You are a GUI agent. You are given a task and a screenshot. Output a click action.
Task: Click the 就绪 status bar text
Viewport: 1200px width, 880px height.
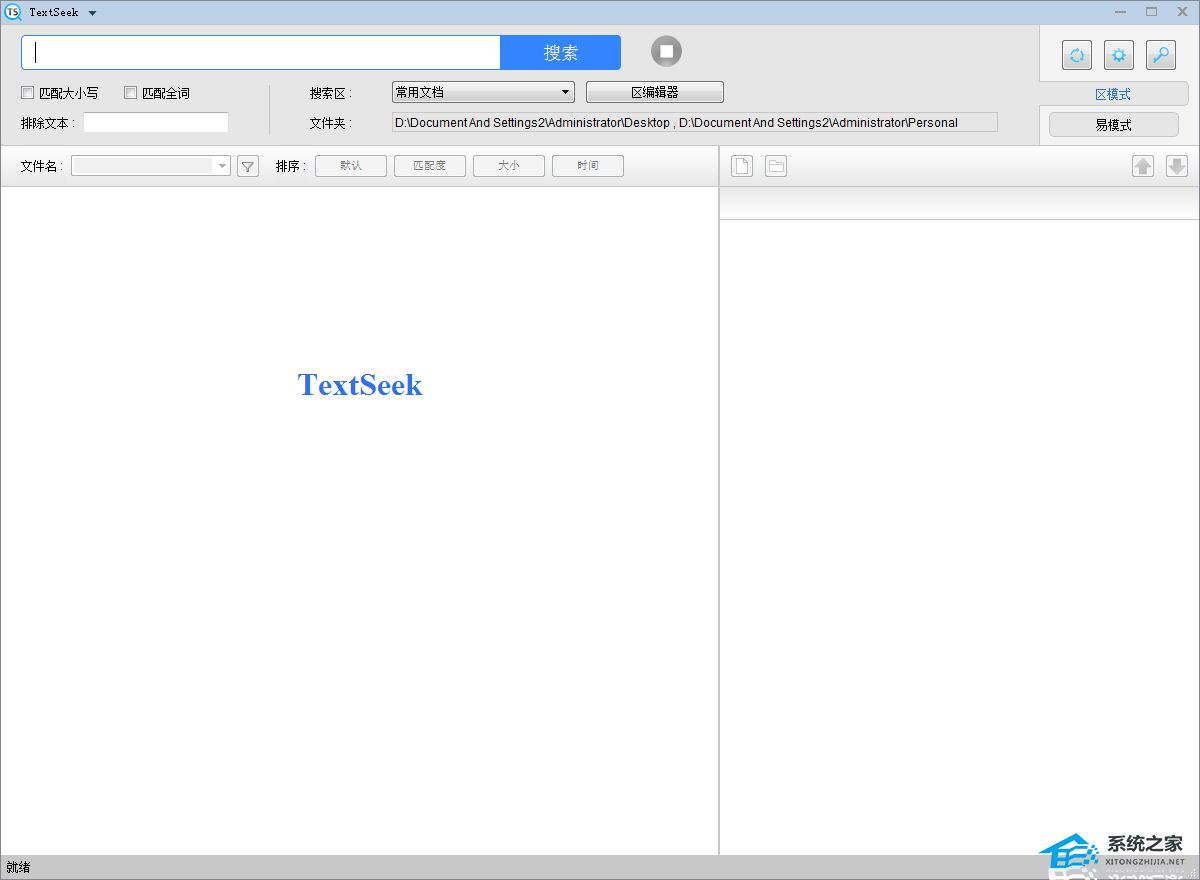pos(18,867)
